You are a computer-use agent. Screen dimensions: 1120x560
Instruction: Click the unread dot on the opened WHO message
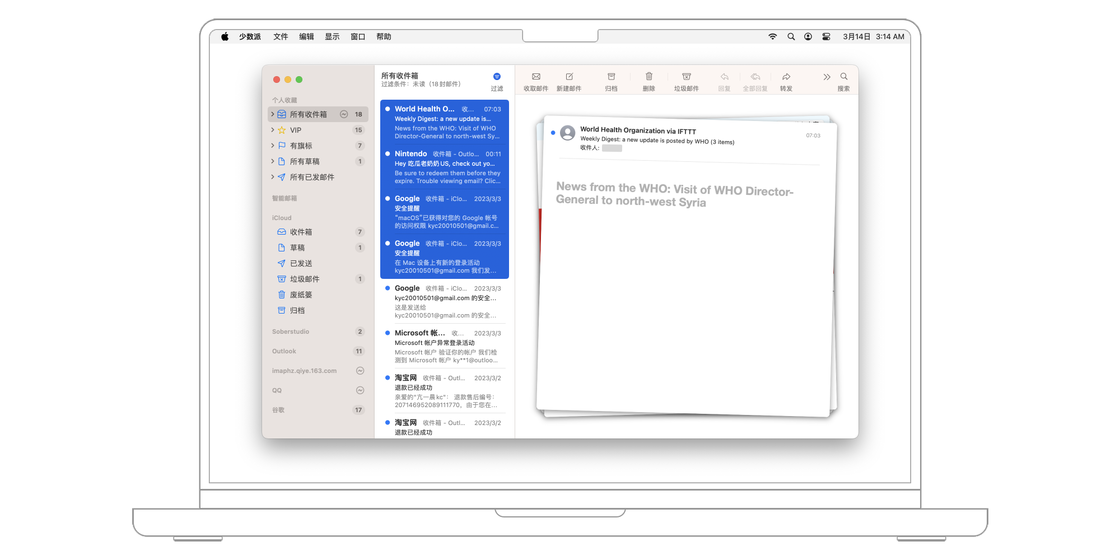pos(553,132)
